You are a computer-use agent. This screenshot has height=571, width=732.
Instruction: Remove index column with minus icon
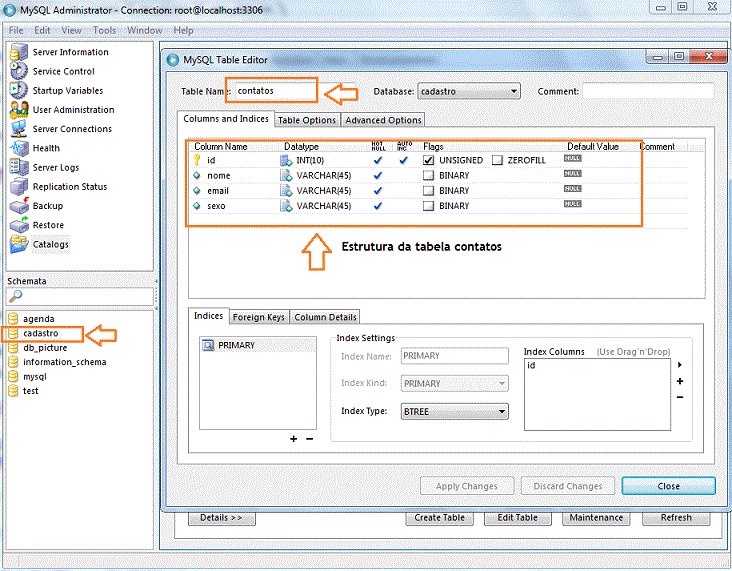(x=680, y=397)
